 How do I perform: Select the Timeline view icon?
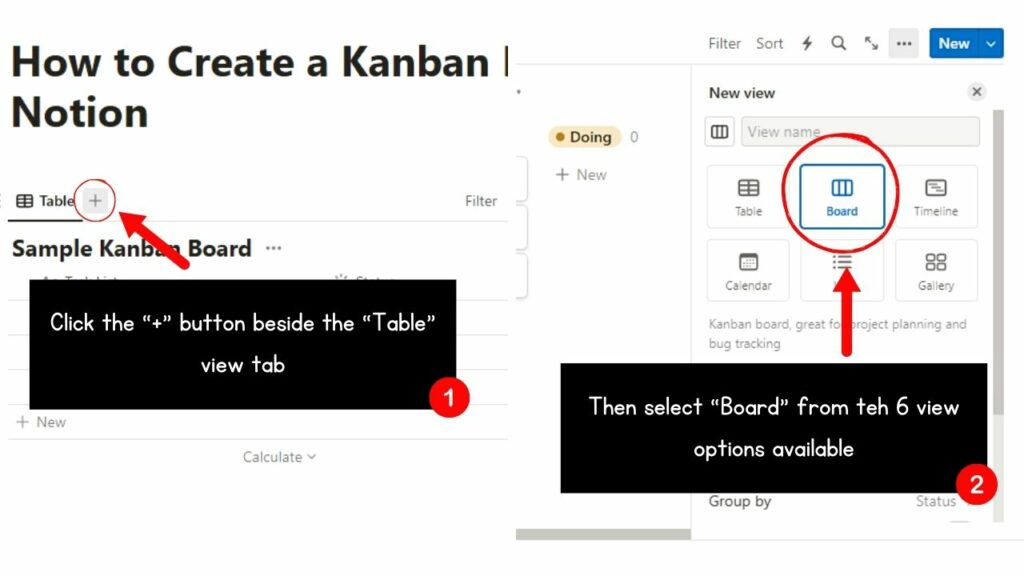pyautogui.click(x=936, y=195)
